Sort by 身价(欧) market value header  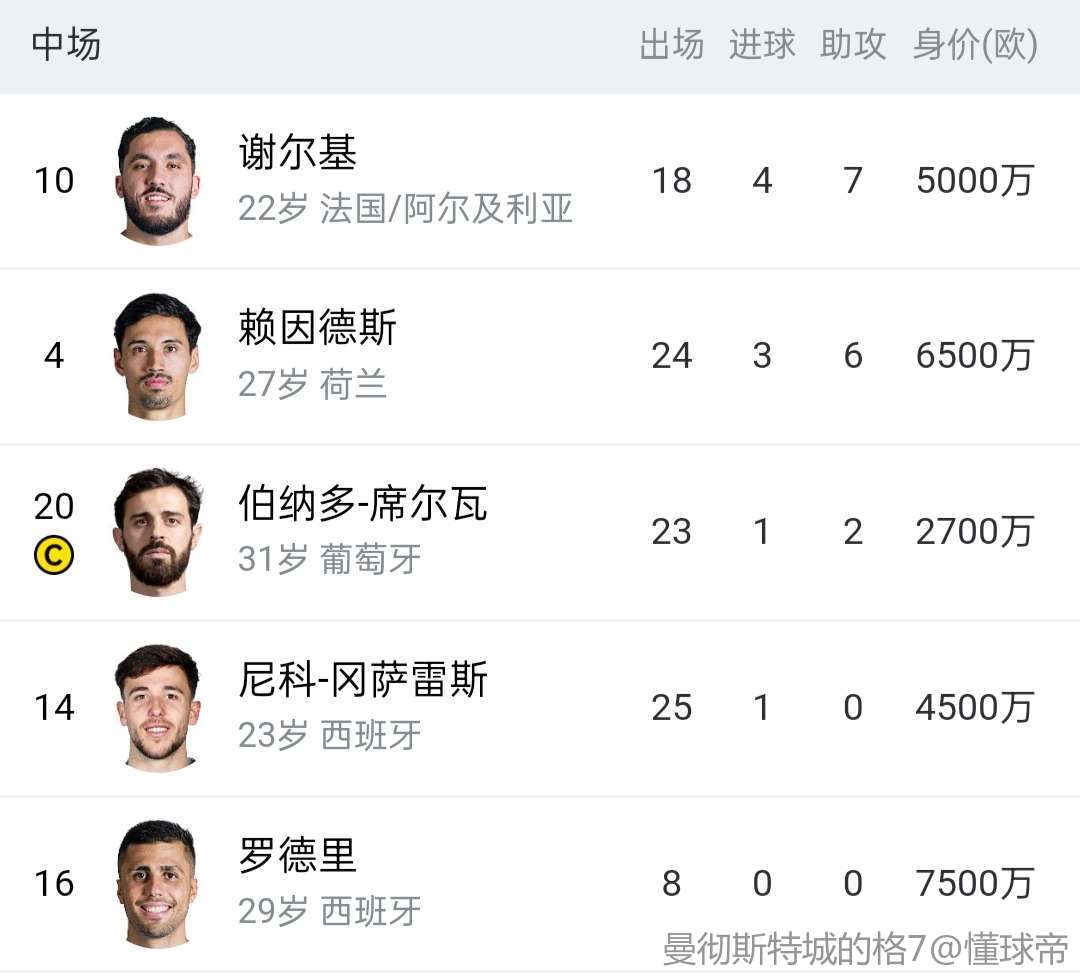[975, 45]
